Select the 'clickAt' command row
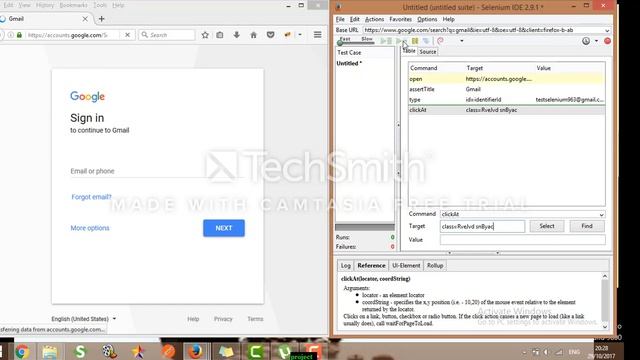The height and width of the screenshot is (360, 640). pyautogui.click(x=507, y=110)
